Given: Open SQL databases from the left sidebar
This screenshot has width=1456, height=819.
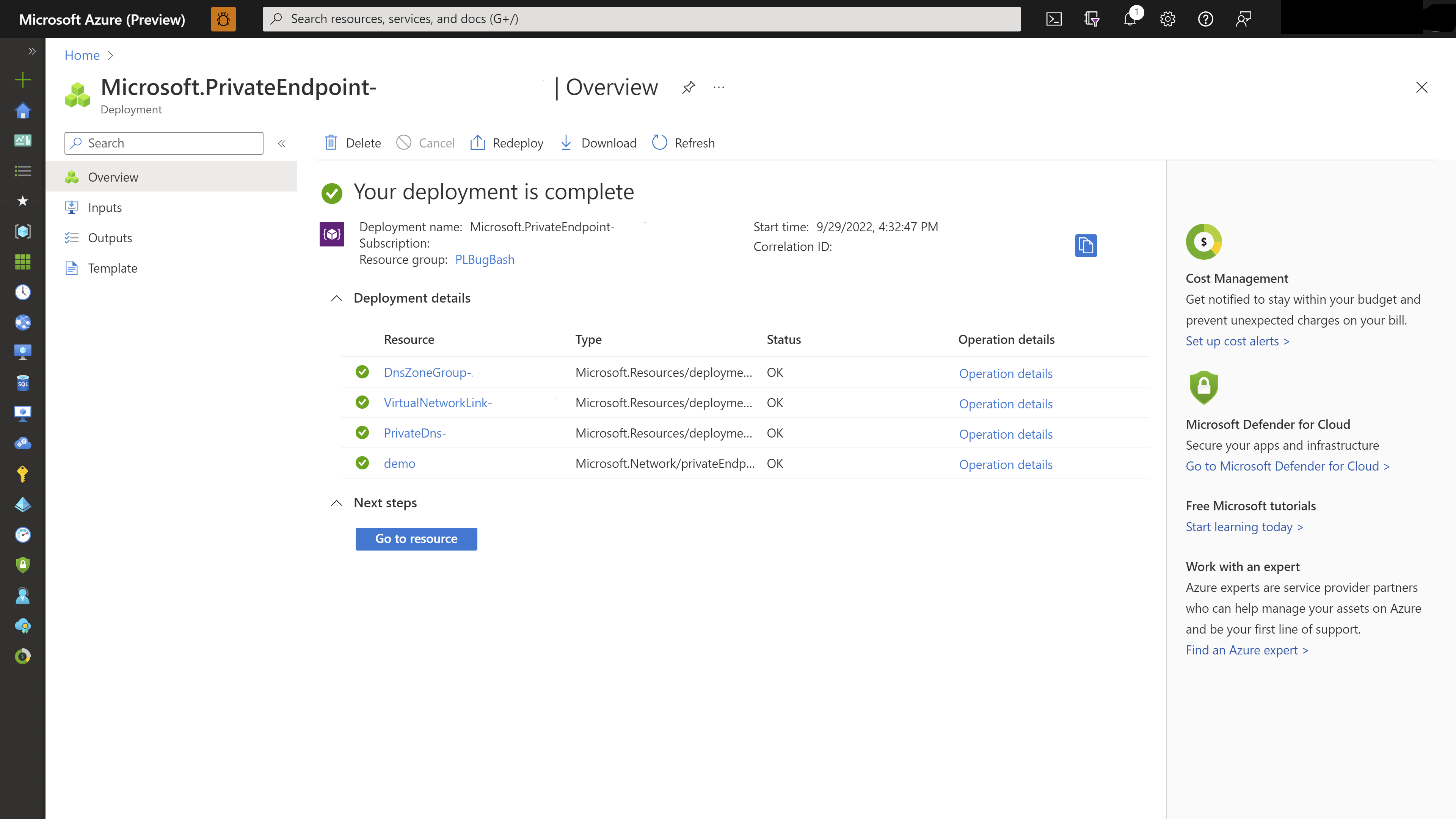Looking at the screenshot, I should tap(23, 383).
